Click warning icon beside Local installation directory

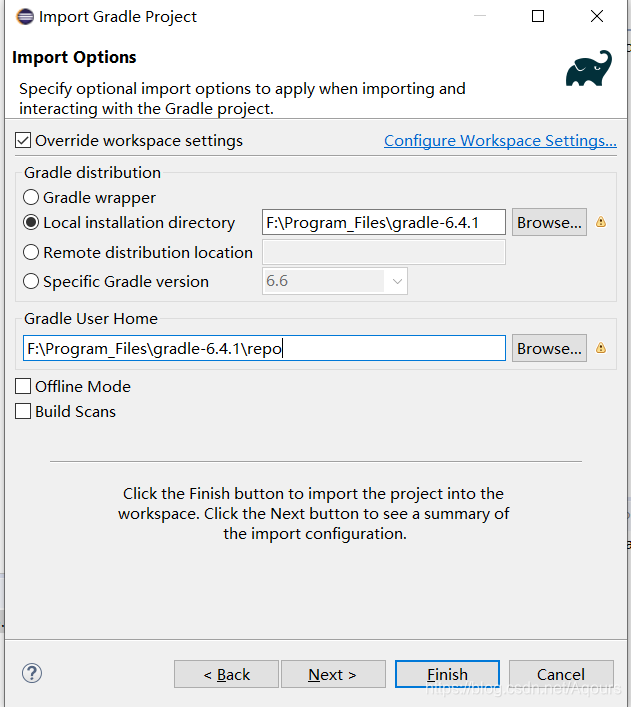point(601,222)
